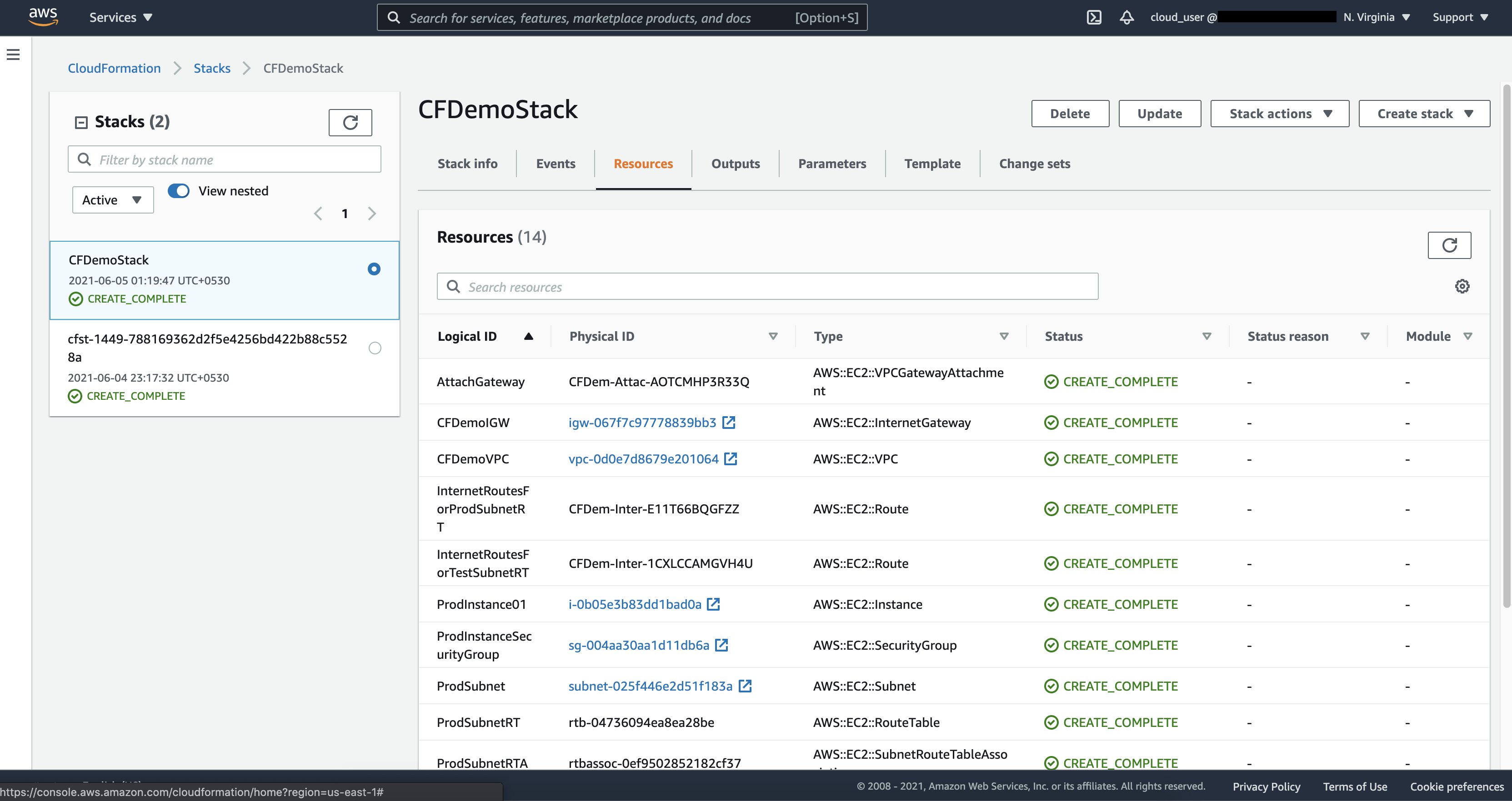Open external link icon for i-0b05e3b83dd1bad0a

coord(713,604)
